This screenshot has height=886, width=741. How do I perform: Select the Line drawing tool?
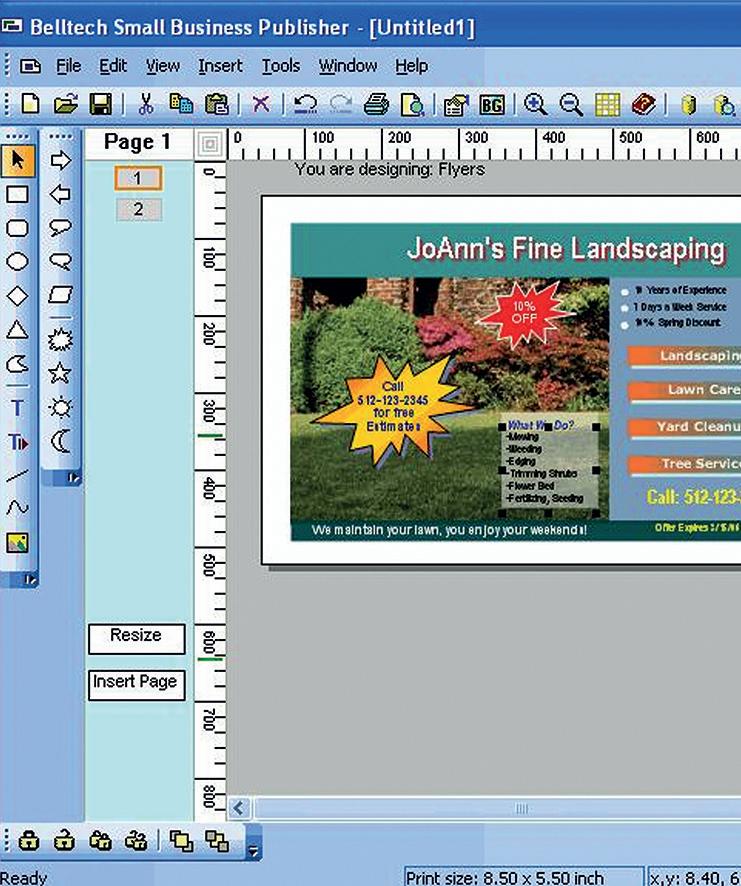(17, 476)
